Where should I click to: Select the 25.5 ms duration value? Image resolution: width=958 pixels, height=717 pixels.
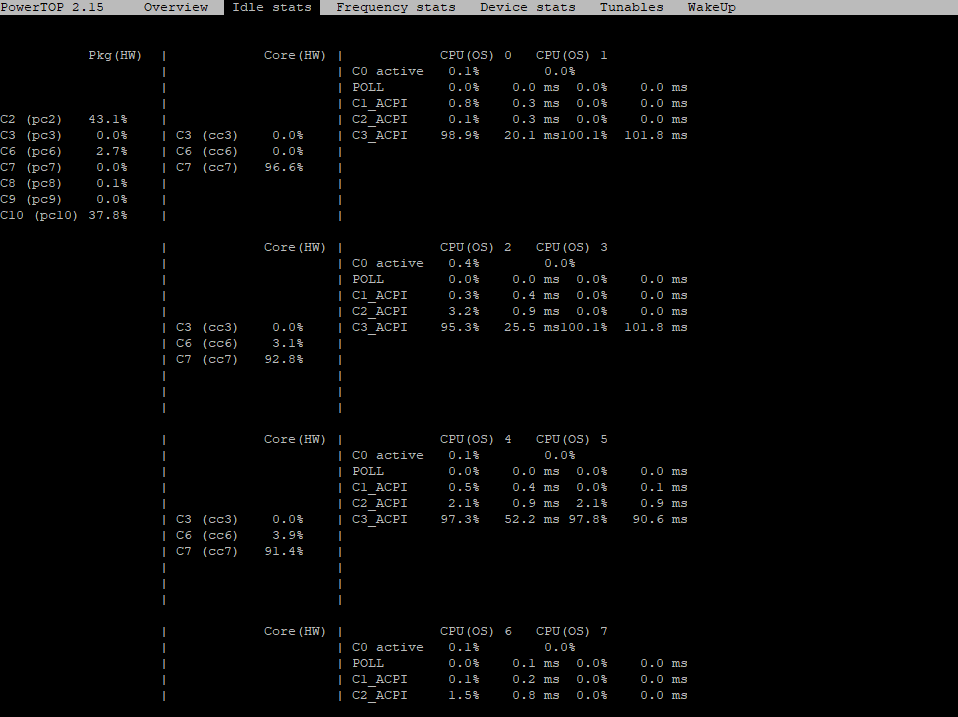(532, 327)
